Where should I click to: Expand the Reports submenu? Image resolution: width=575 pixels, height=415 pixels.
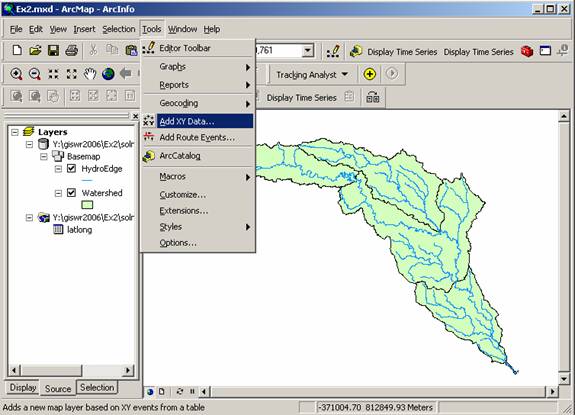coord(198,85)
